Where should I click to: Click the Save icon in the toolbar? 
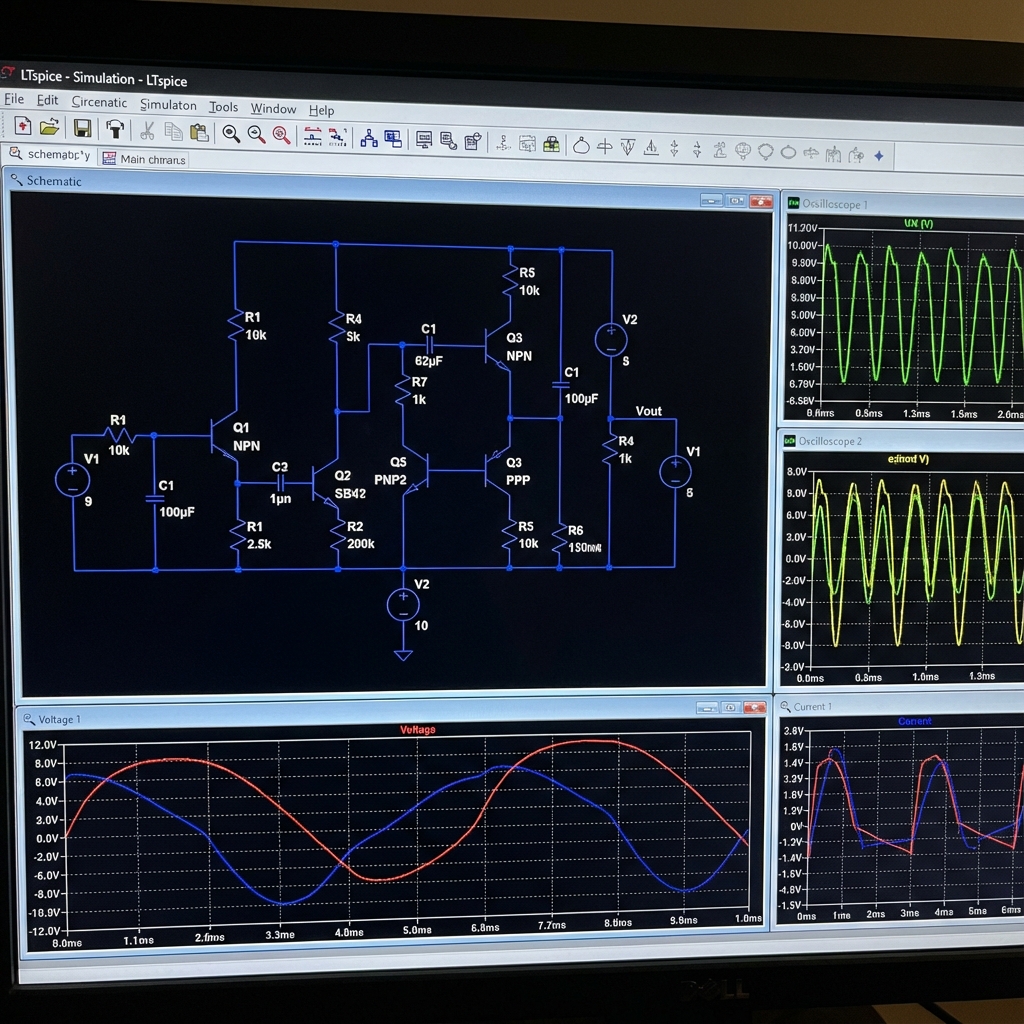(x=82, y=128)
